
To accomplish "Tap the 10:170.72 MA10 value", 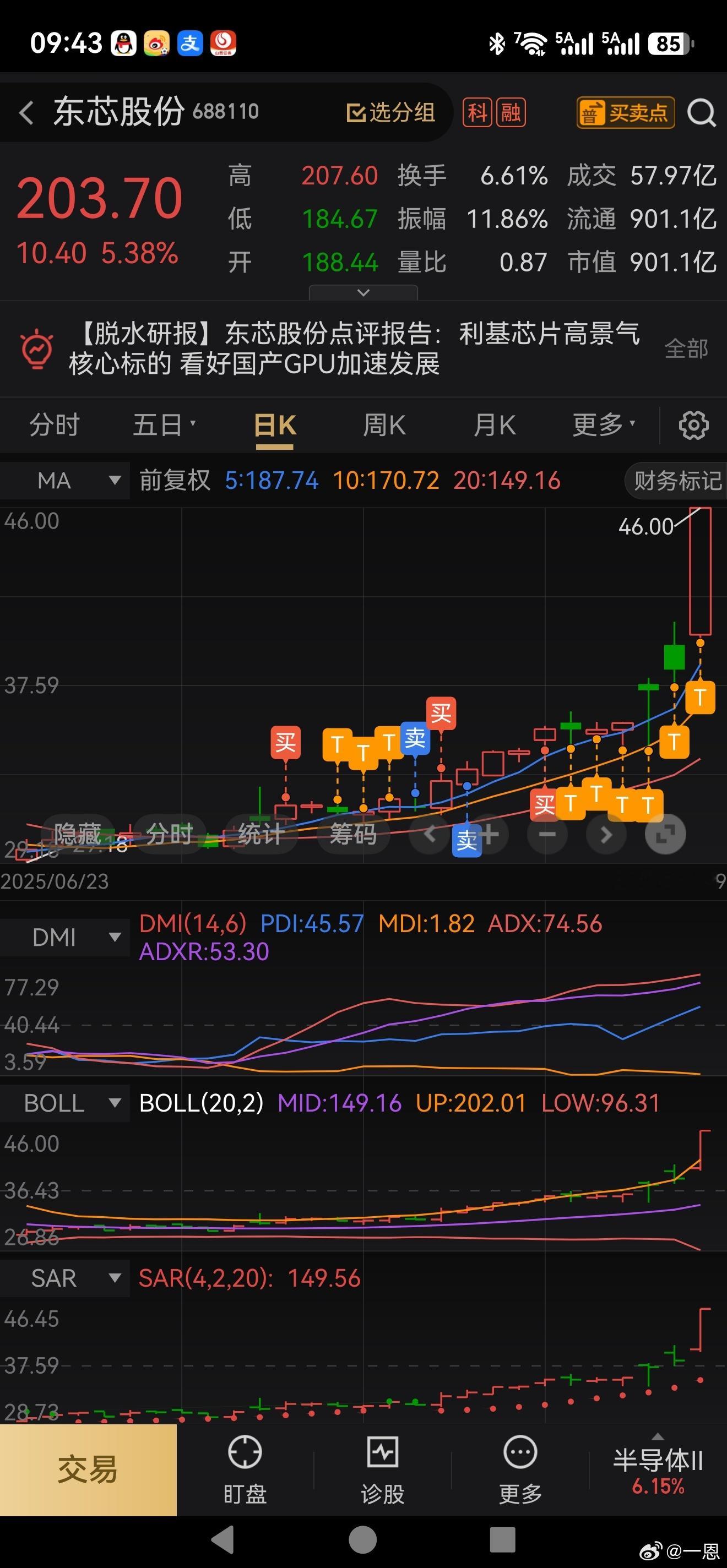I will (x=386, y=481).
